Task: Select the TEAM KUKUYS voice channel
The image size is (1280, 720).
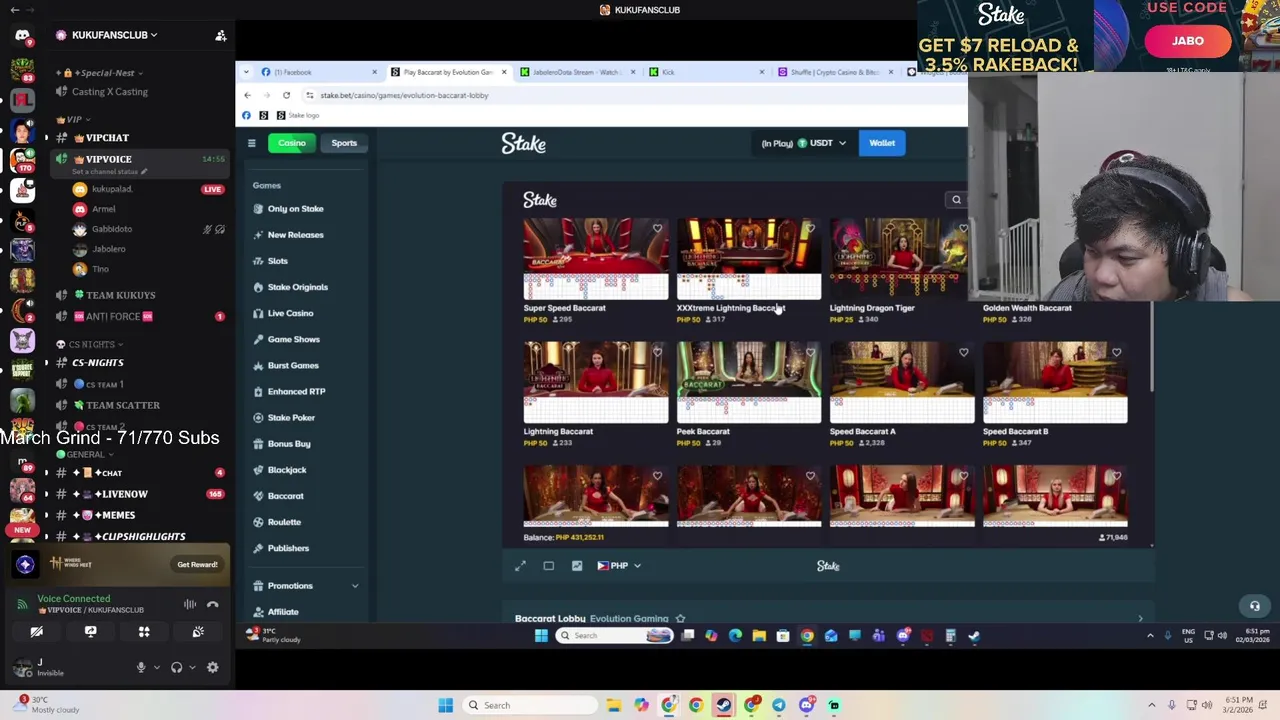Action: 120,295
